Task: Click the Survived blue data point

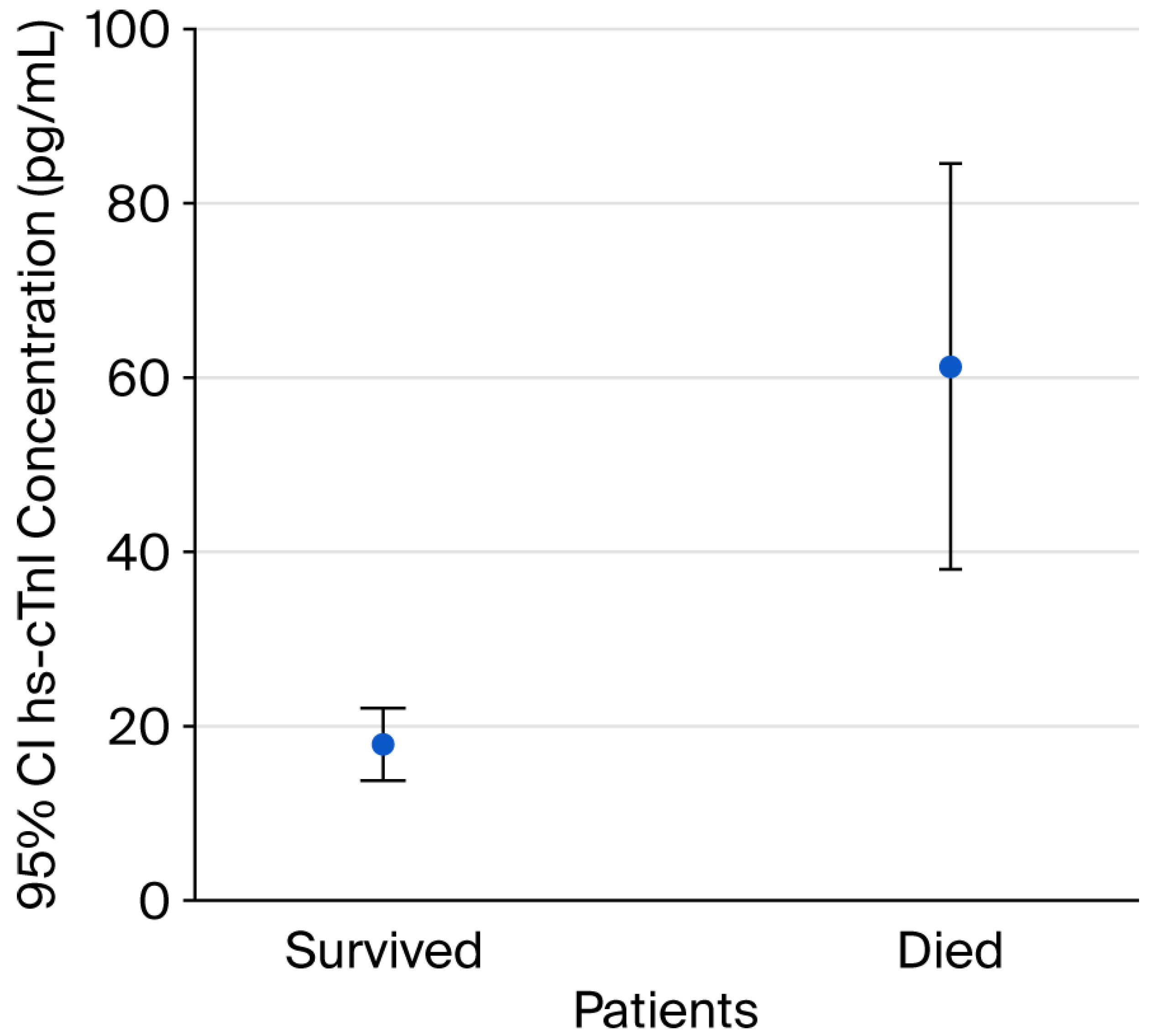Action: (x=383, y=744)
